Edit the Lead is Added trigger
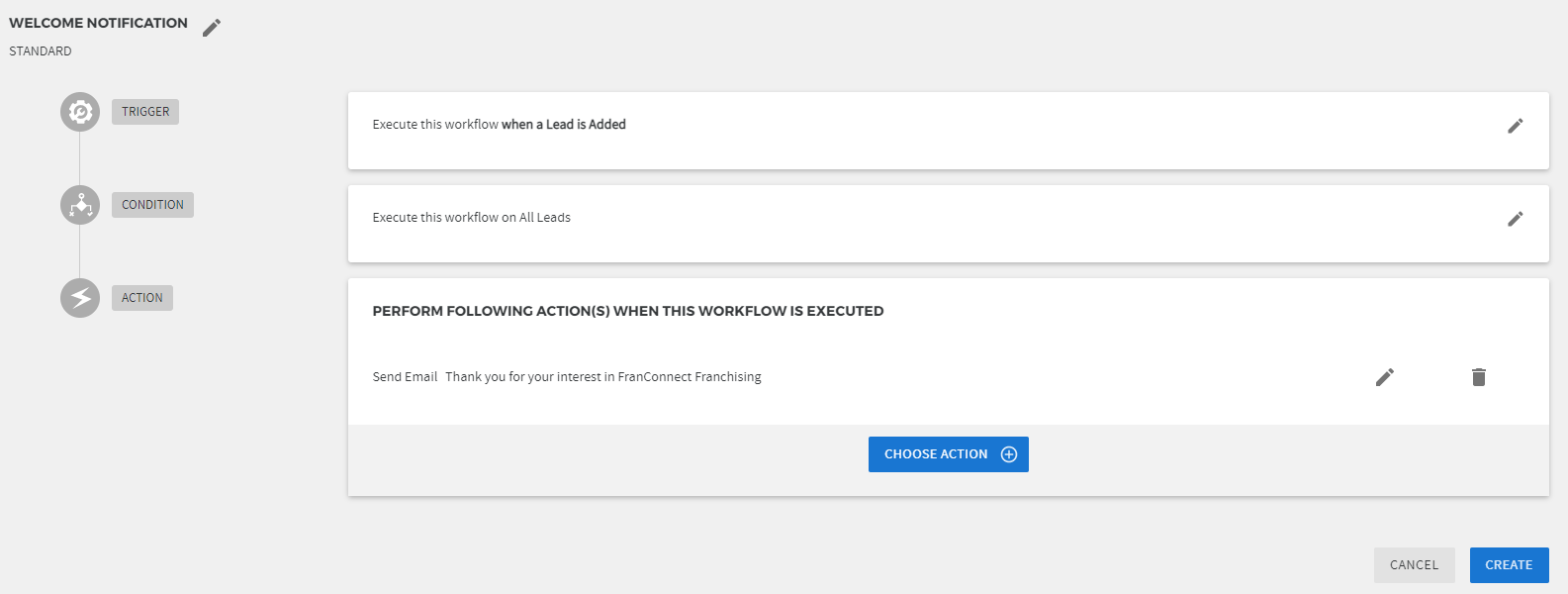 pos(1515,126)
